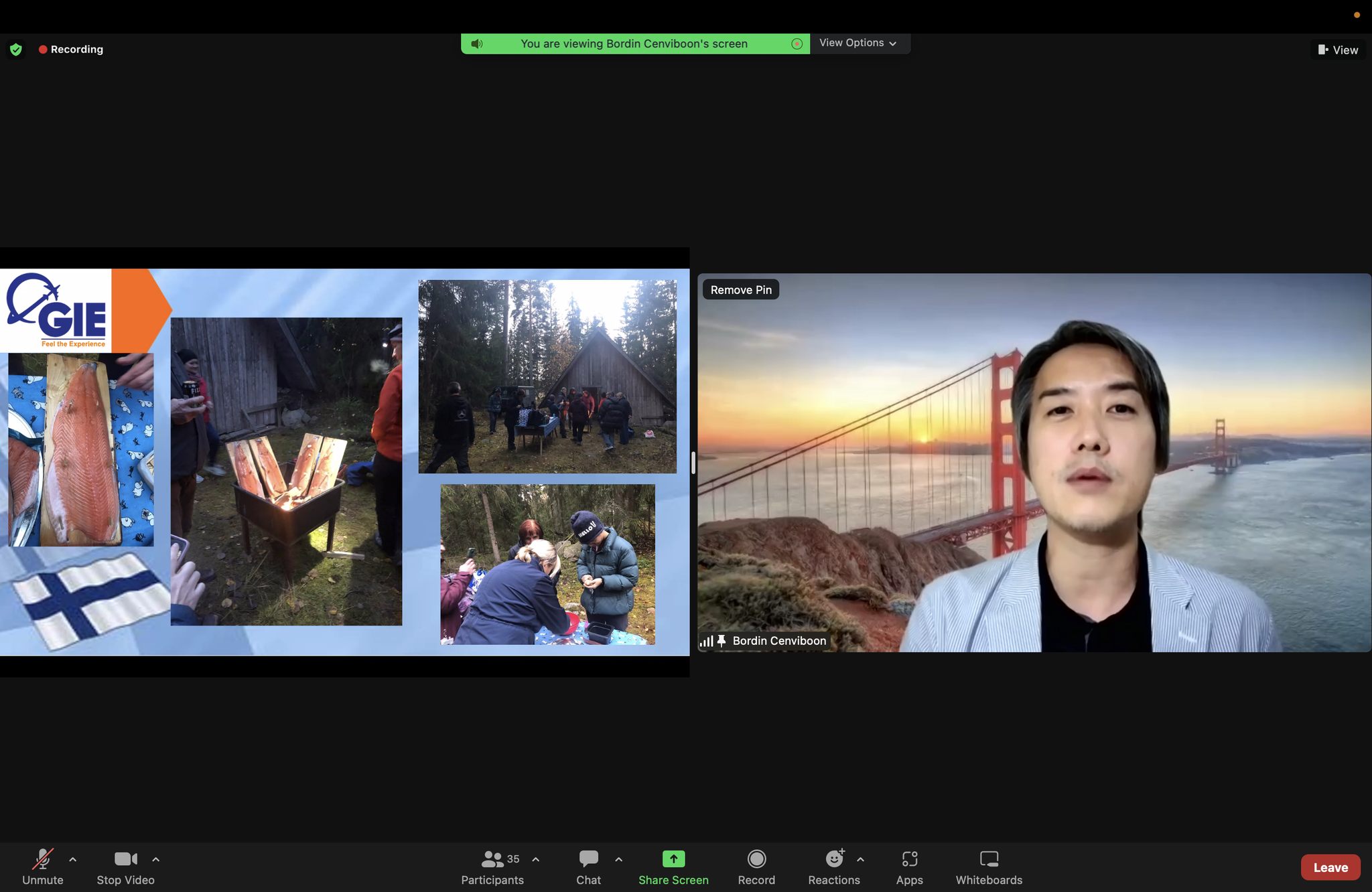Open the Whiteboards icon
The height and width of the screenshot is (892, 1372).
[x=989, y=859]
